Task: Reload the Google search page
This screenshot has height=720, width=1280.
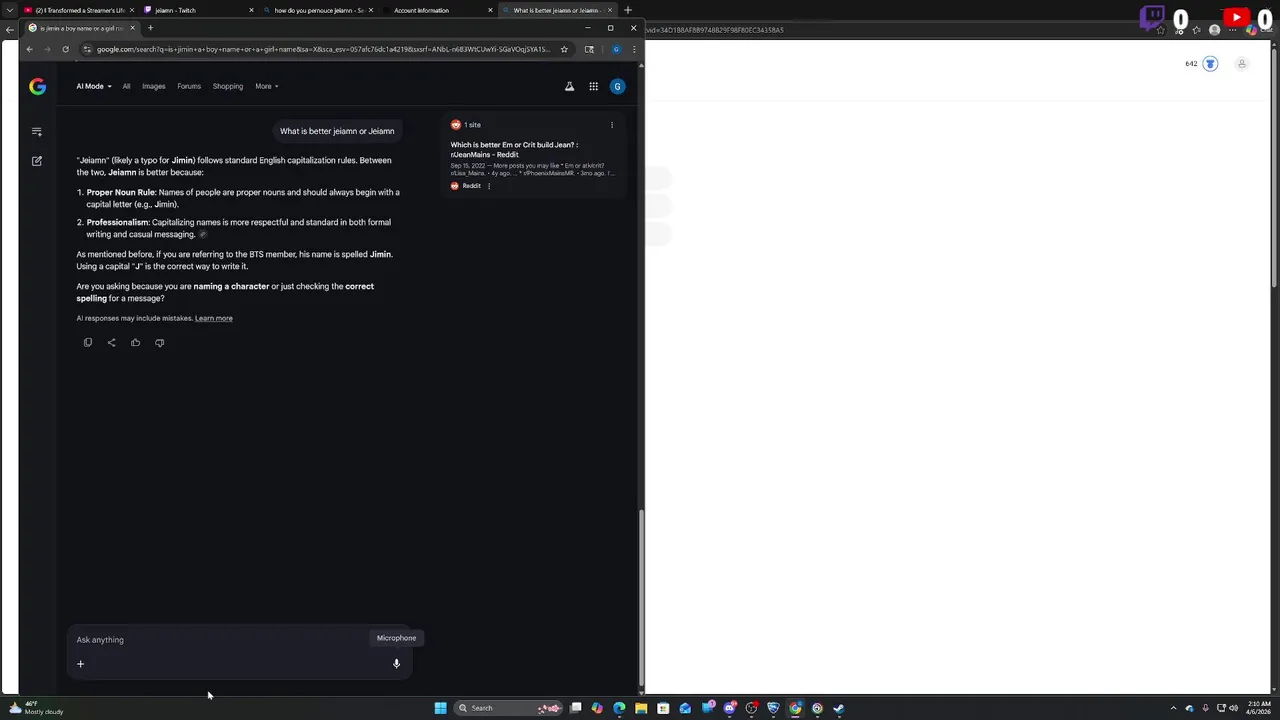Action: pyautogui.click(x=66, y=49)
